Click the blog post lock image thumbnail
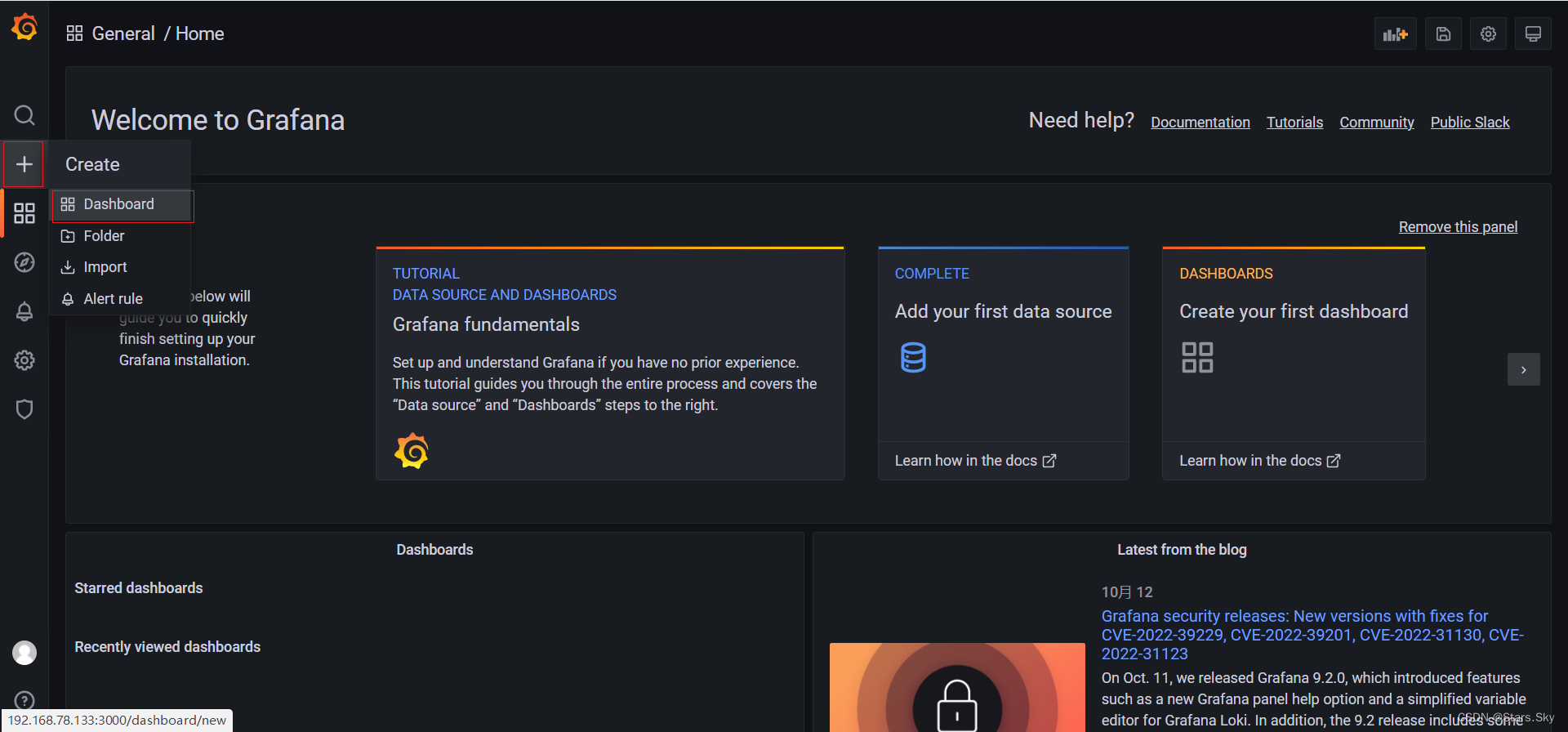Viewport: 1568px width, 732px height. [957, 687]
